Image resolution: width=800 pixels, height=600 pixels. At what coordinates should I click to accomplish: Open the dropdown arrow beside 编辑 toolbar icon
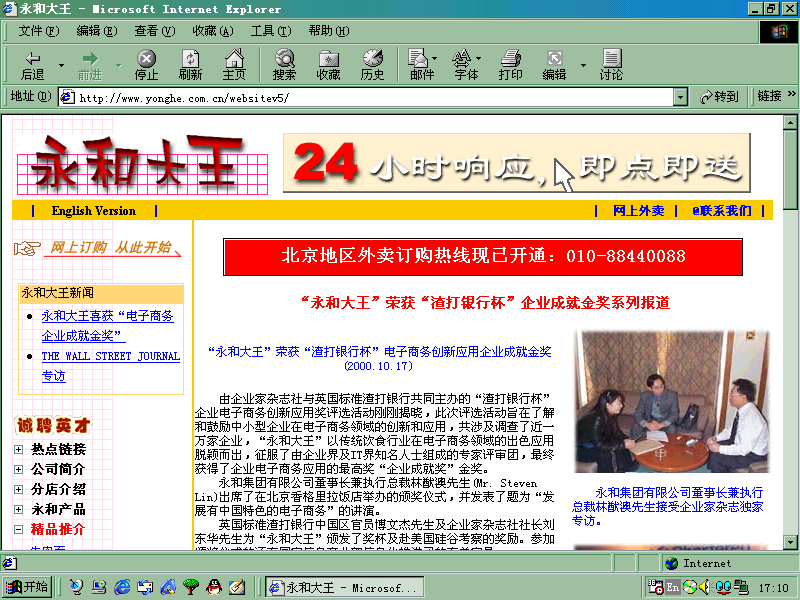[x=583, y=65]
